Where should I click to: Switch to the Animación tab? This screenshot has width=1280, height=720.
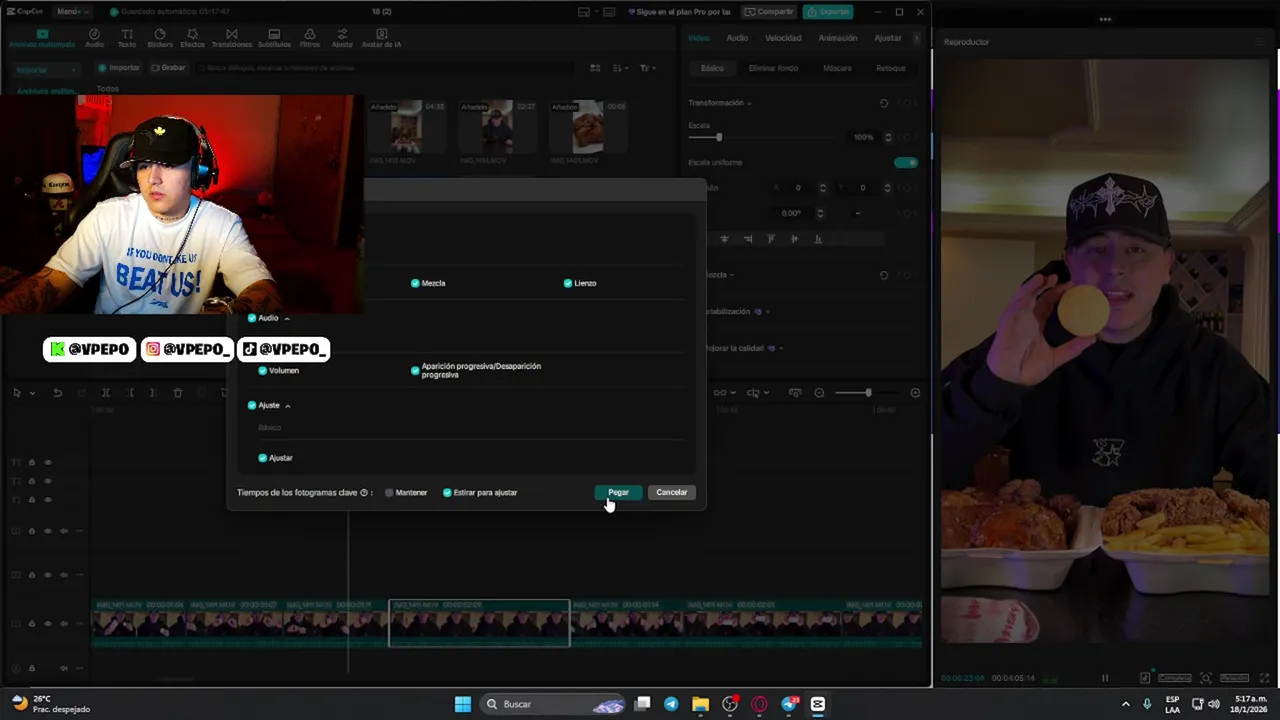(x=838, y=38)
